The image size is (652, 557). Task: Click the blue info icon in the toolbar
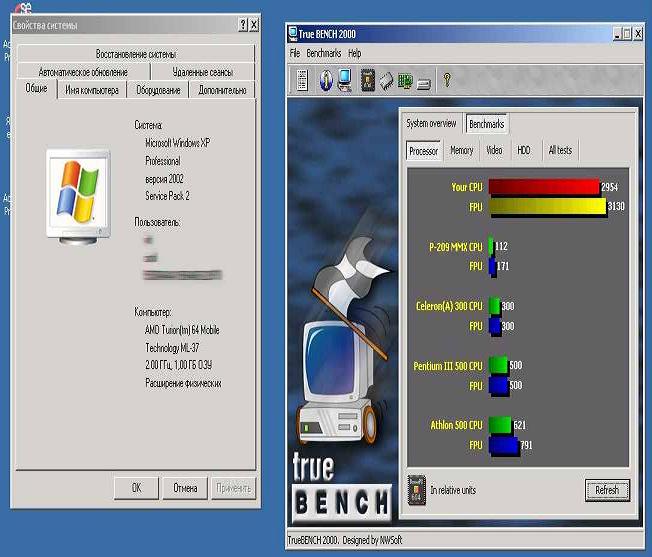pos(326,80)
